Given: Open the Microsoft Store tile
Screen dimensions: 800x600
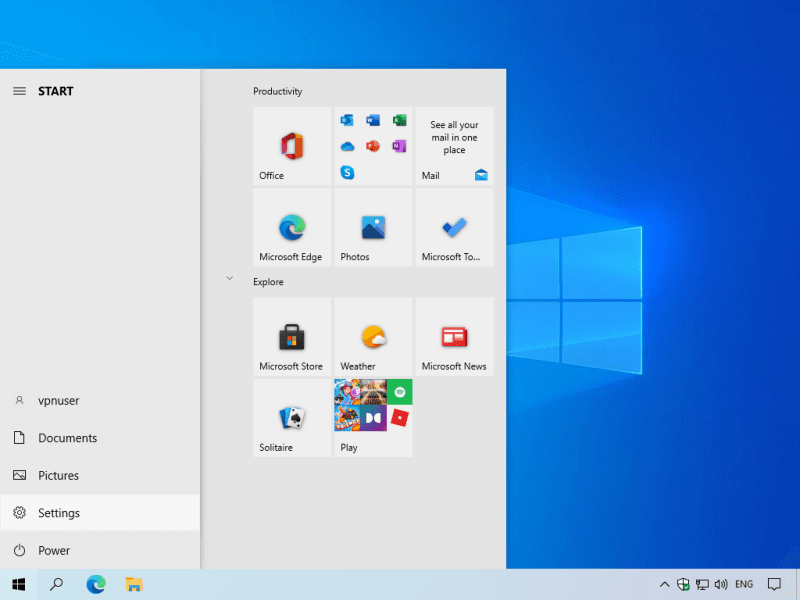Looking at the screenshot, I should click(292, 337).
